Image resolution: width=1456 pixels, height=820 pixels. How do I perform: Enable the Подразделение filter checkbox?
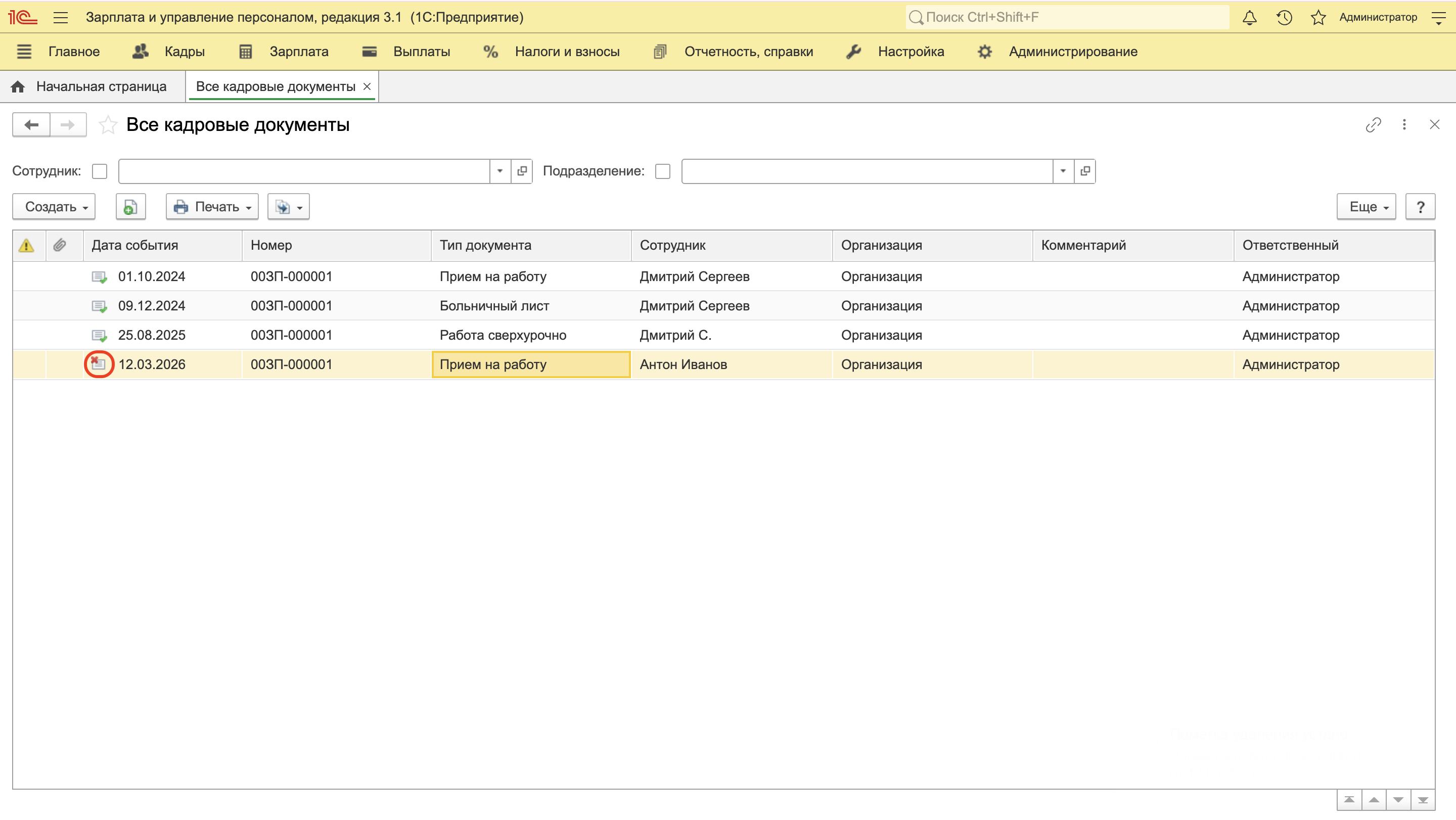(x=662, y=171)
